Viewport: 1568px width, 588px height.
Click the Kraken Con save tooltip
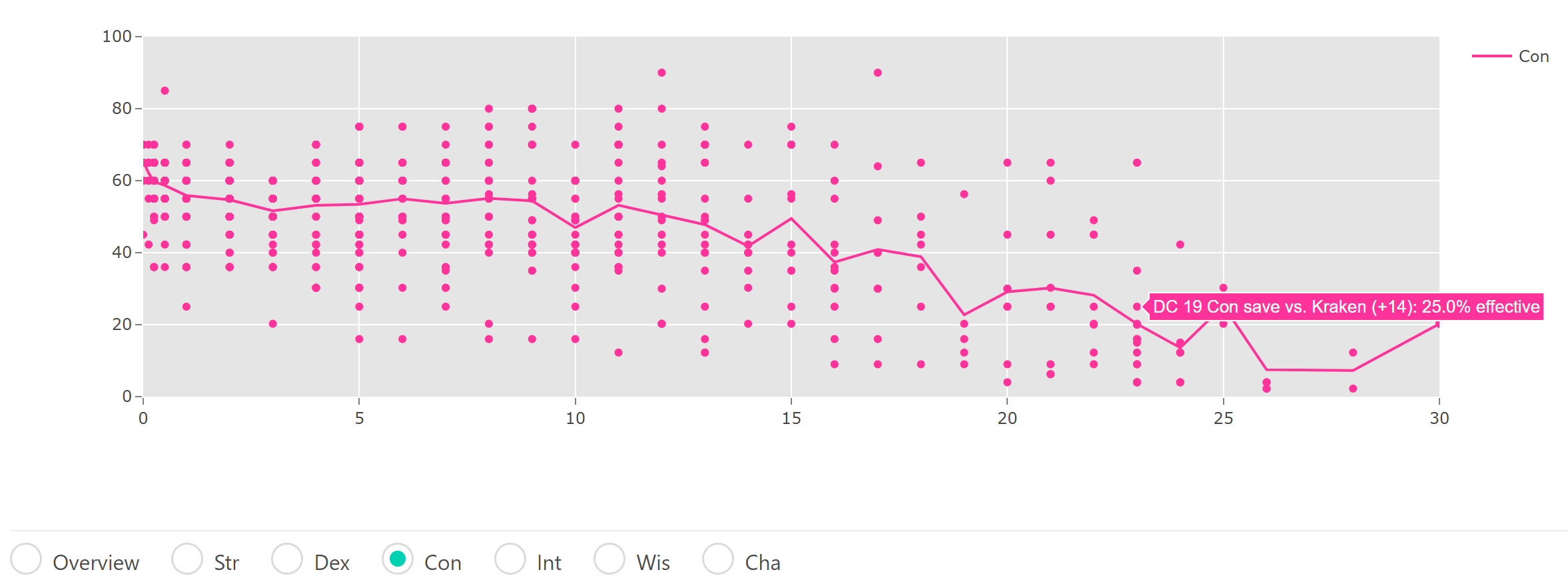[x=1346, y=307]
